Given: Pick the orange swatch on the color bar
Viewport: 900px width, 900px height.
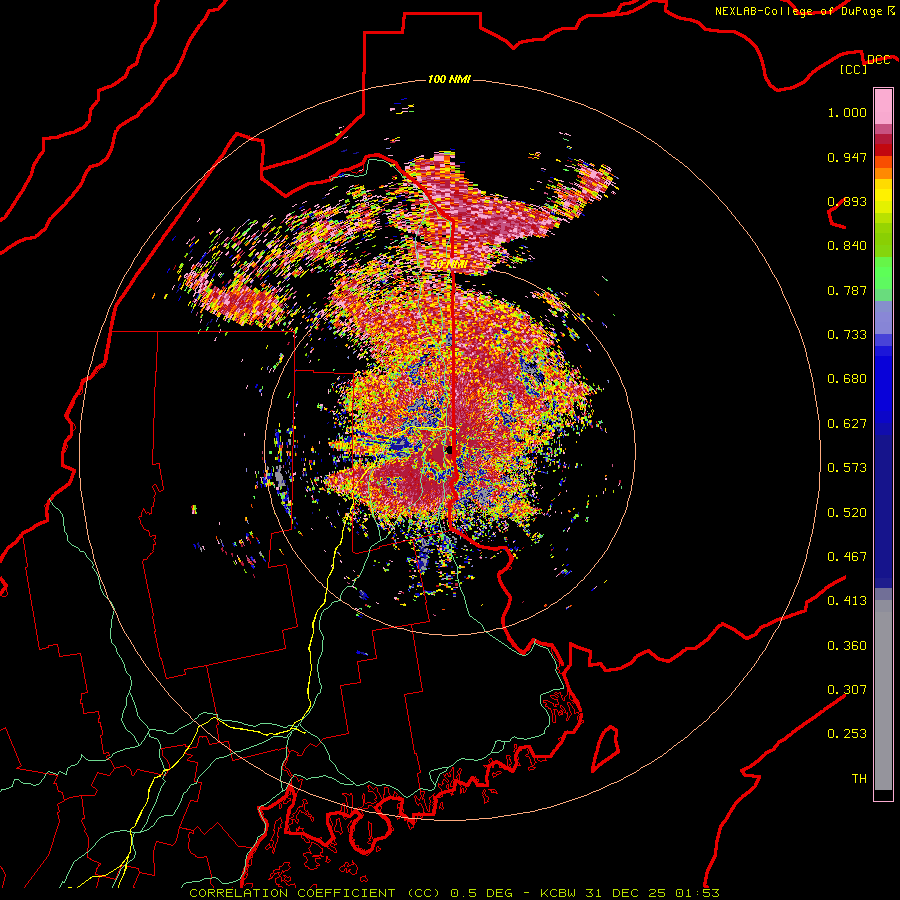Looking at the screenshot, I should pyautogui.click(x=883, y=173).
